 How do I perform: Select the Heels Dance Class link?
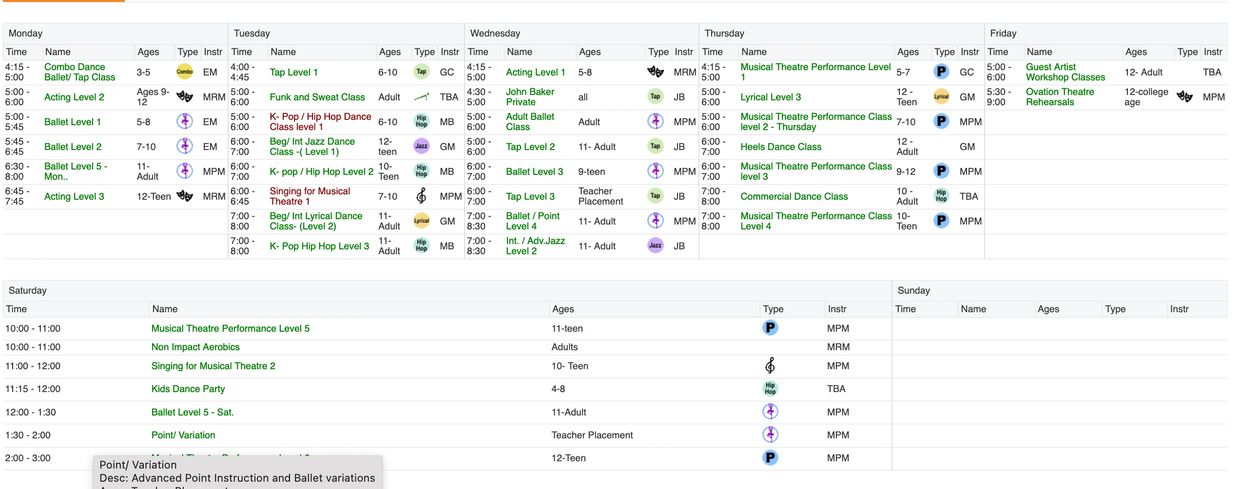coord(780,147)
